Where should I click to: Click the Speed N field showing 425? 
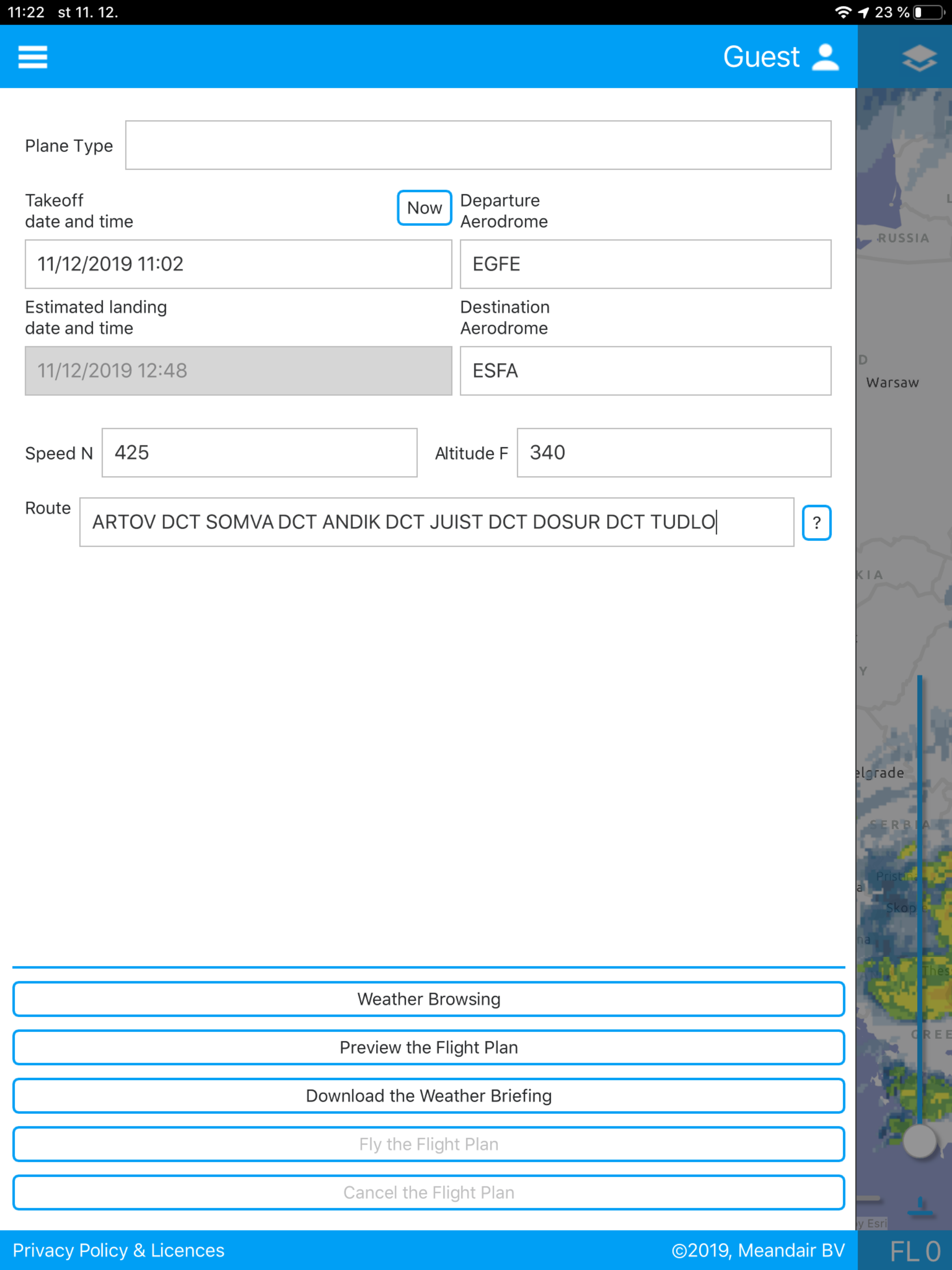259,452
